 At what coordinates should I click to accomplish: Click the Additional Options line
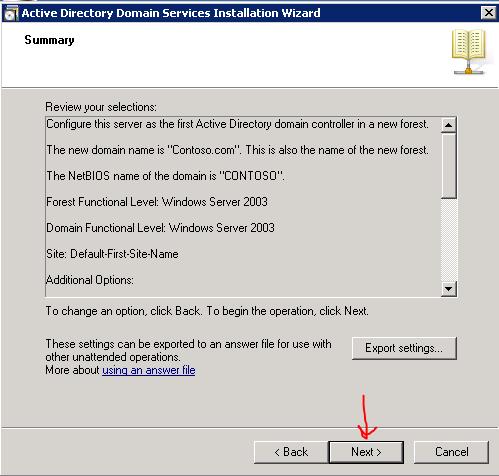[90, 280]
